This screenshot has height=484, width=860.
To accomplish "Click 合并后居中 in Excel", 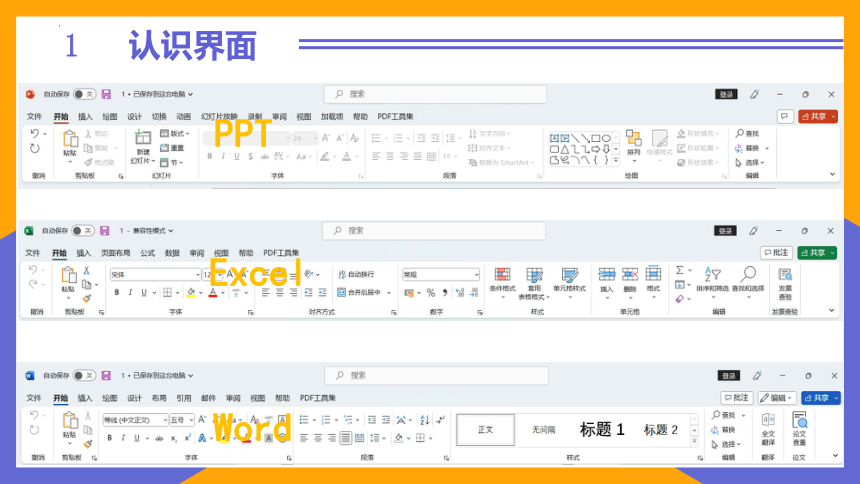I will coord(359,292).
